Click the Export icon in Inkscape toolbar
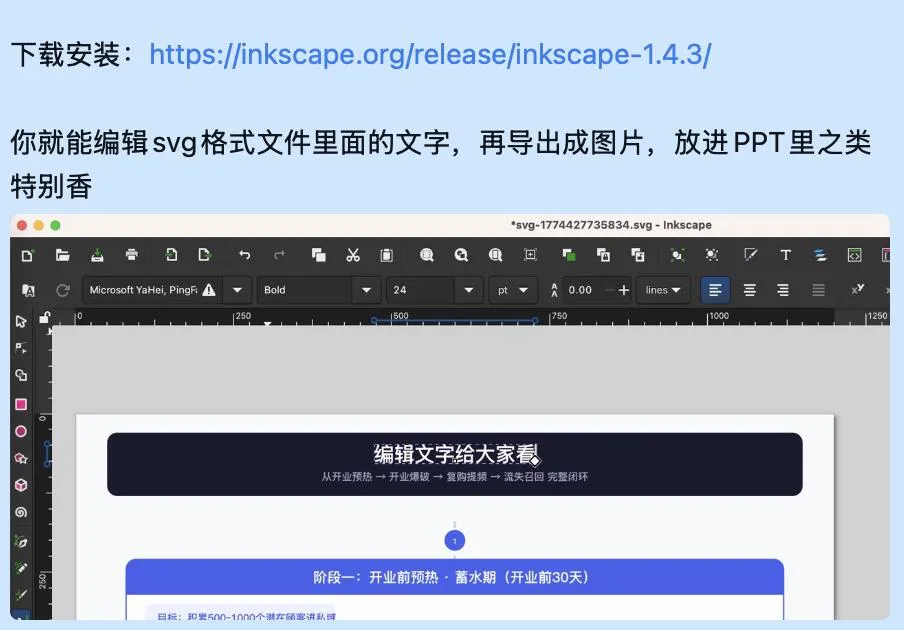This screenshot has width=904, height=630. 205,255
